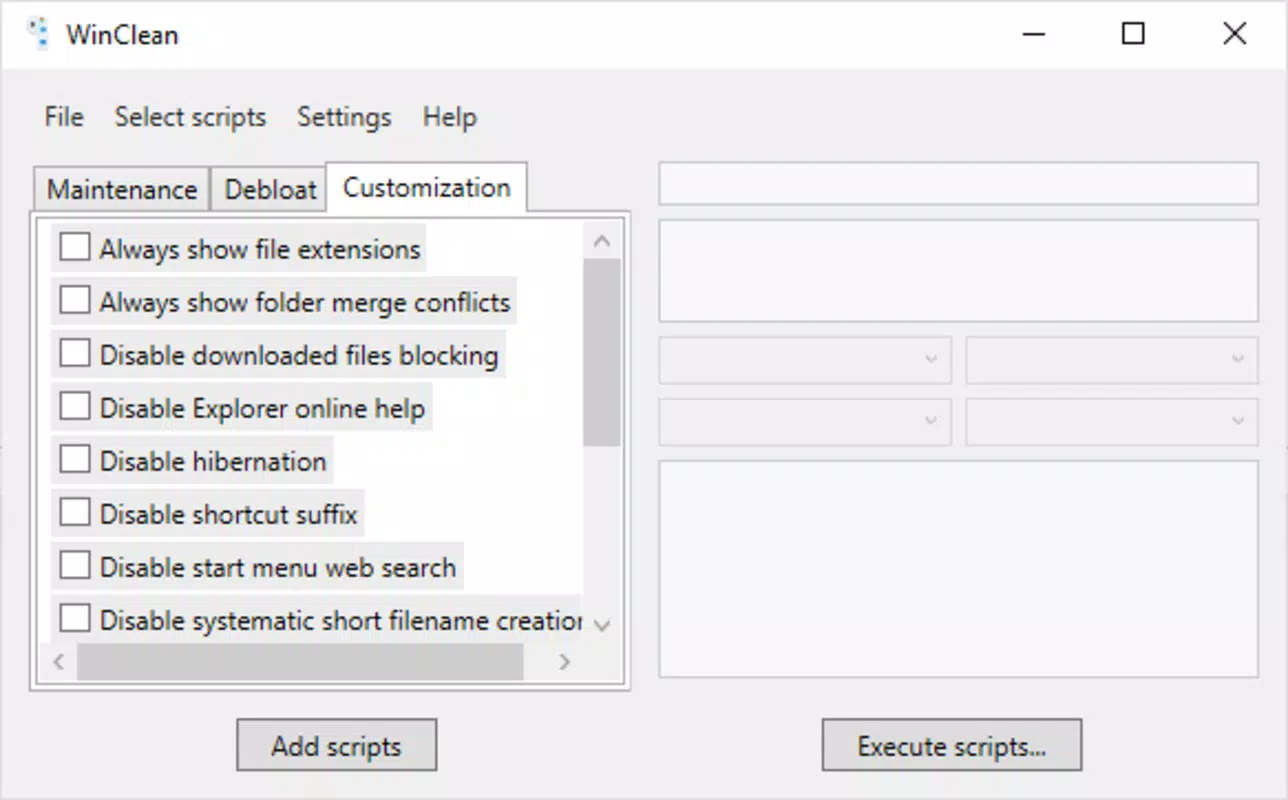Maximize the WinClean window
The width and height of the screenshot is (1288, 800).
(x=1133, y=34)
